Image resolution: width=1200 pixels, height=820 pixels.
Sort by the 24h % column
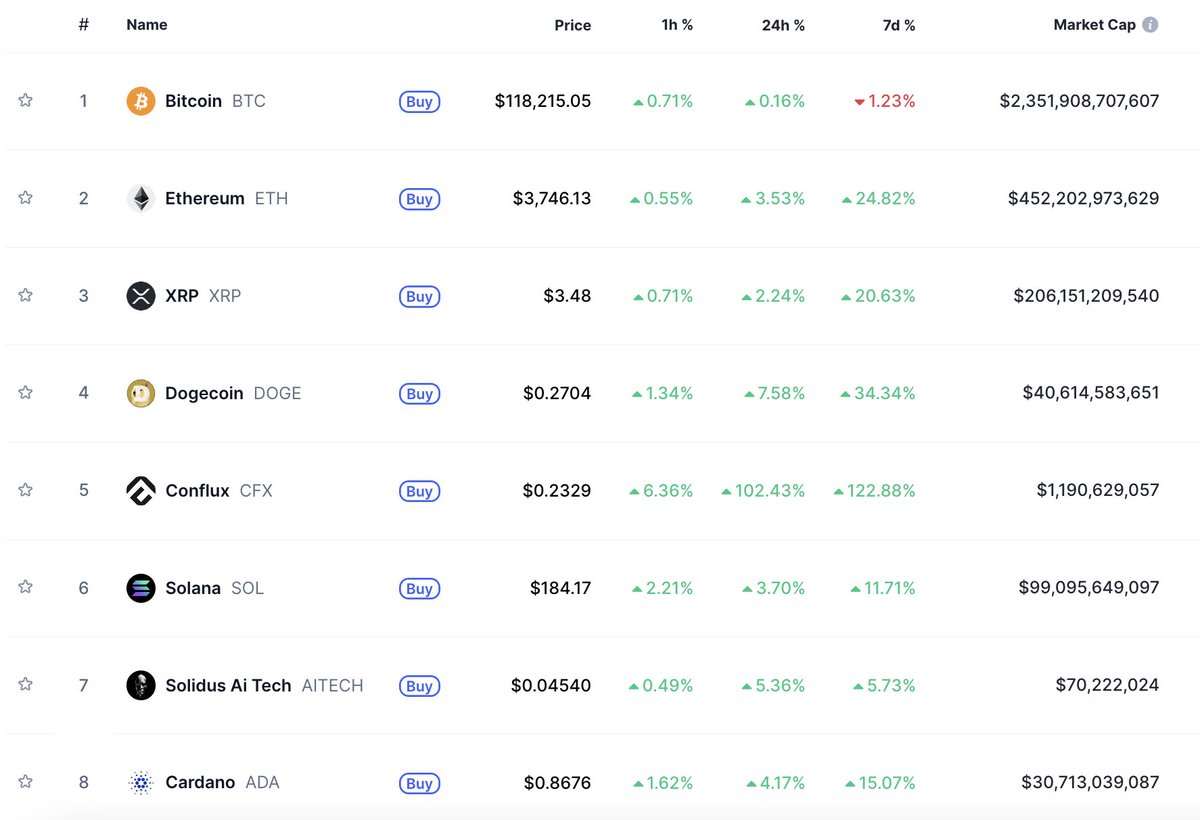(783, 25)
